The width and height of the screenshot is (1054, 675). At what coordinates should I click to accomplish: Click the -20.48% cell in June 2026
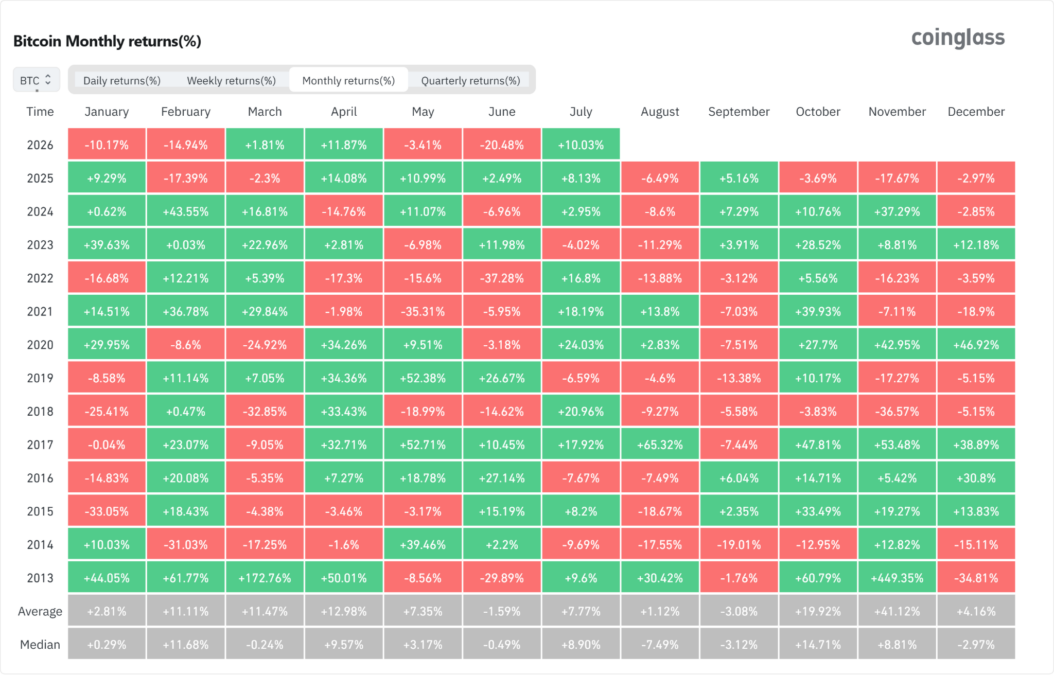[x=501, y=145]
